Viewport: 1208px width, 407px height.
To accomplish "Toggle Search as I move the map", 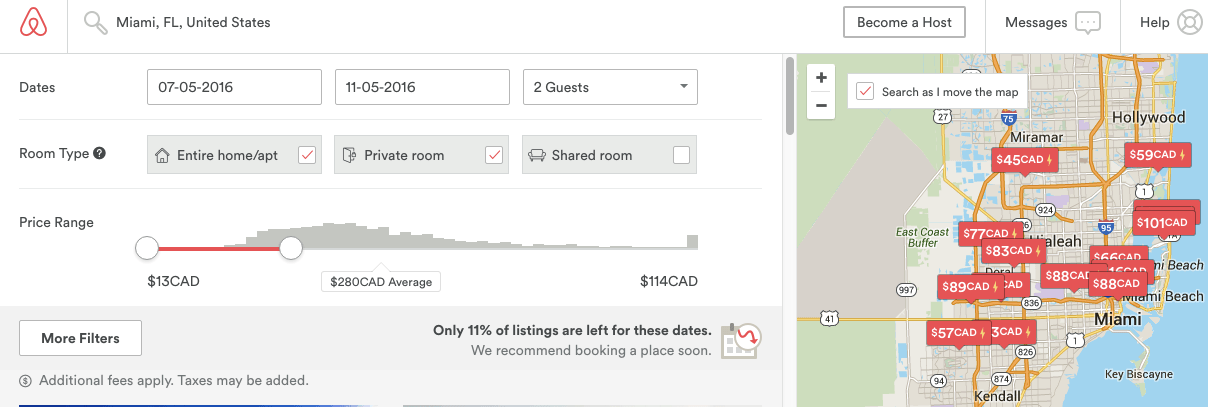I will click(x=866, y=91).
